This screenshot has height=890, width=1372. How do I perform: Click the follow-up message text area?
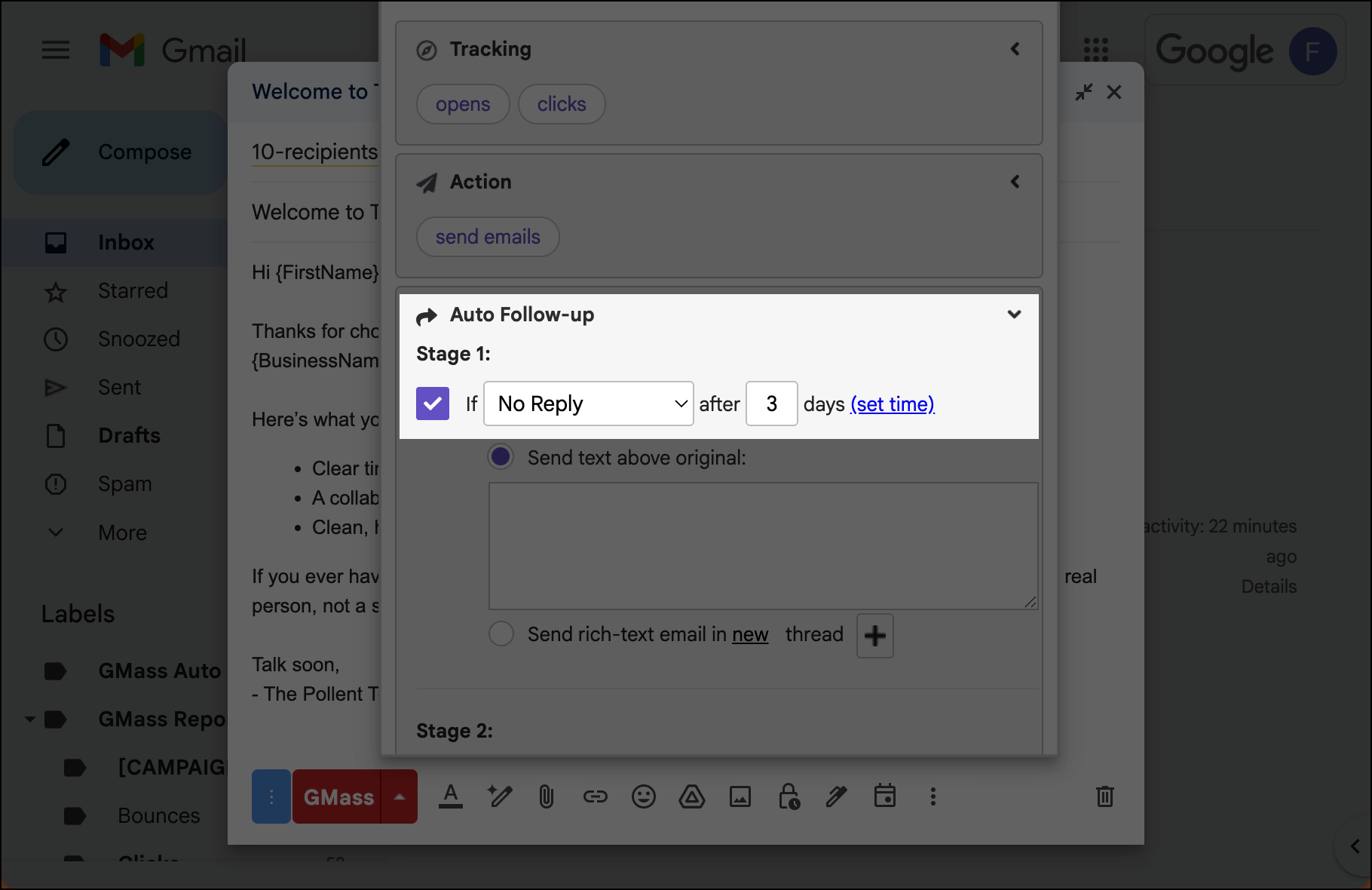tap(764, 546)
